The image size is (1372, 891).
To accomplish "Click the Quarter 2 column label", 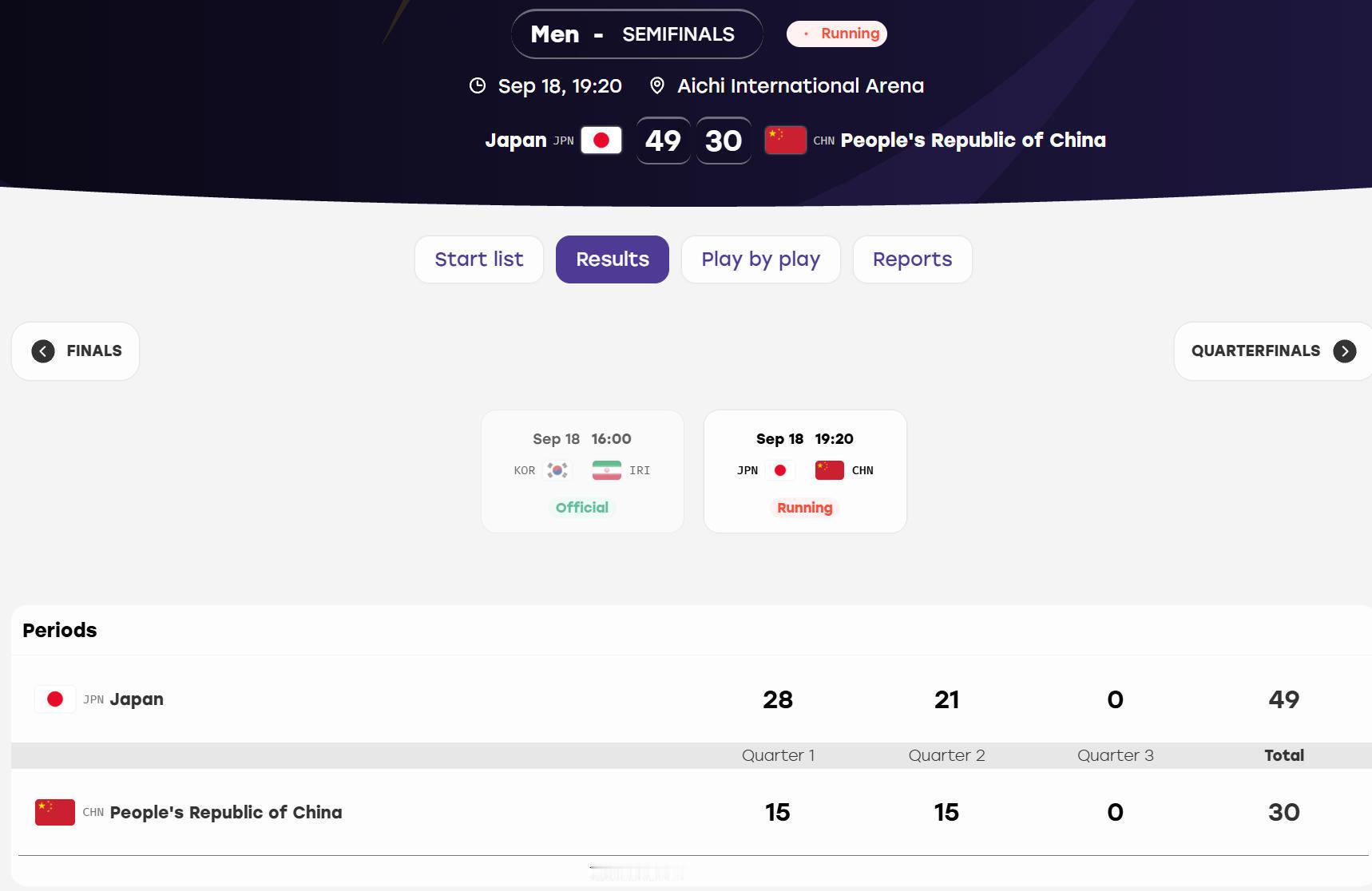I will coord(947,755).
